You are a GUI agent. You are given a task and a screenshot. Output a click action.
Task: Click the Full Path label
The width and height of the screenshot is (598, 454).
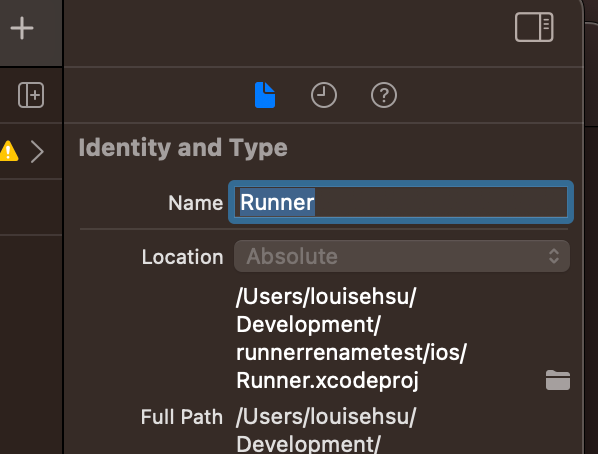(x=182, y=417)
